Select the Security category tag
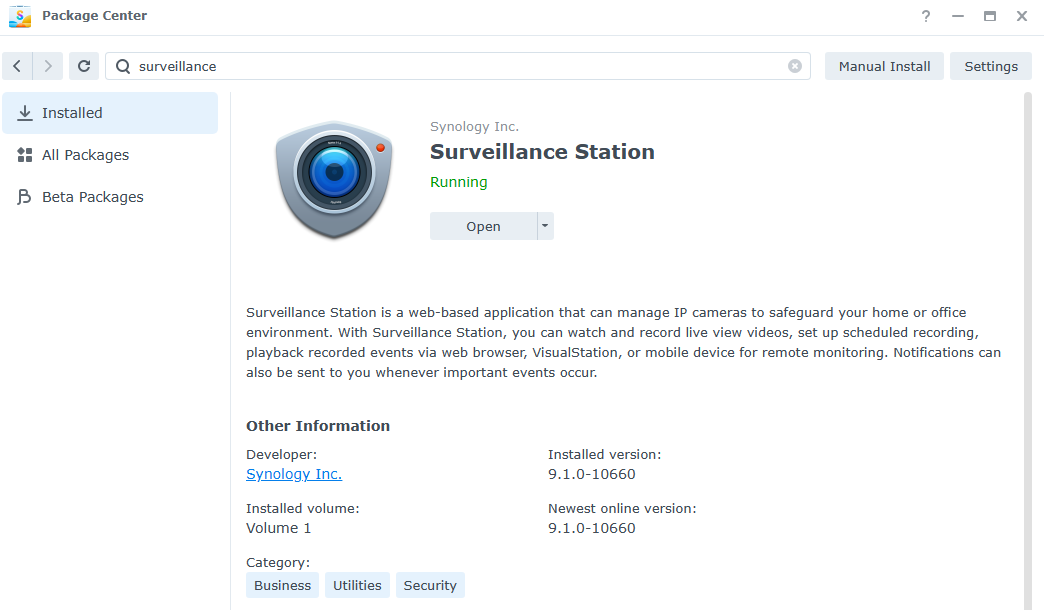 click(x=430, y=585)
